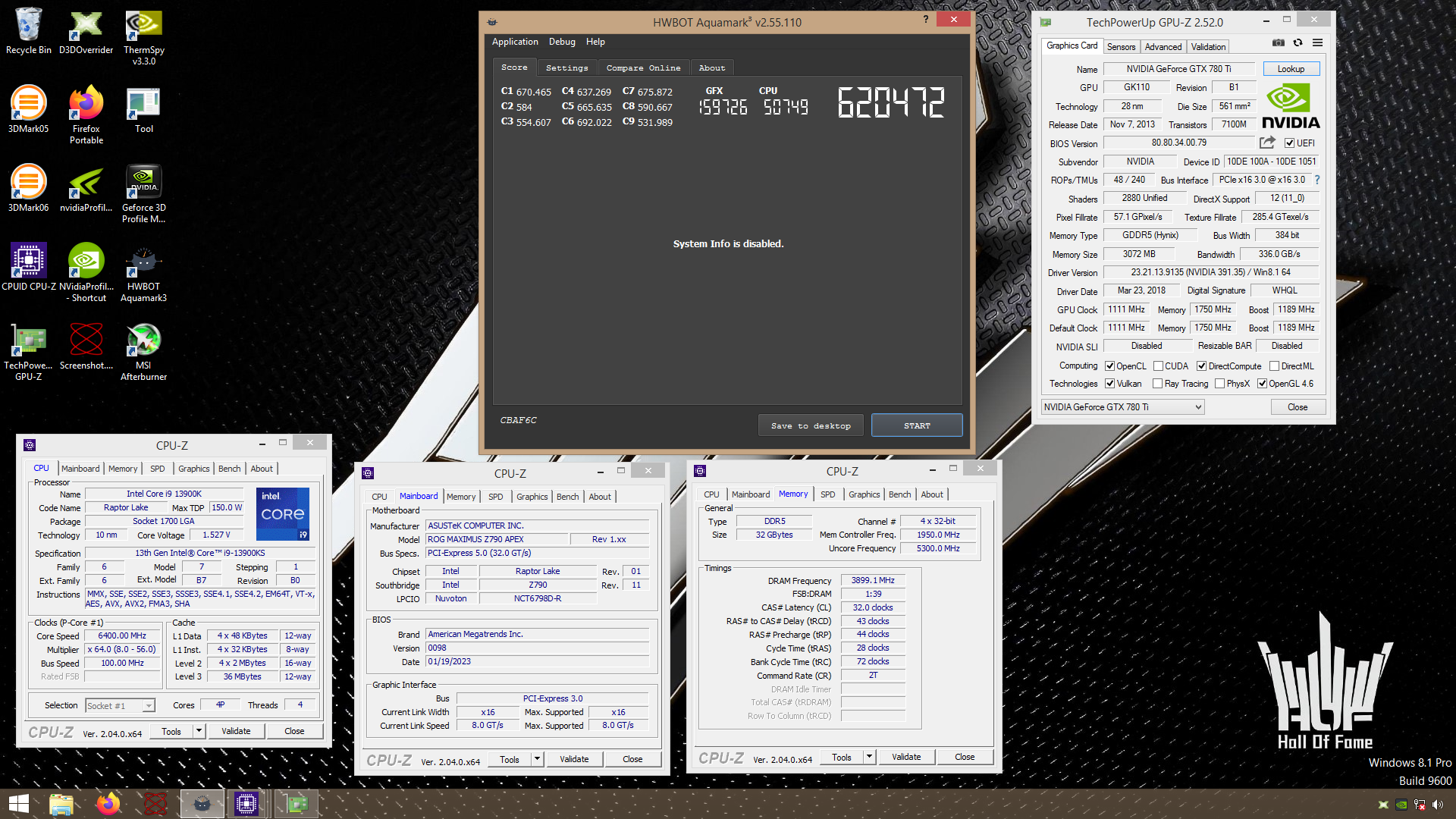Click the NVIDIA logo in GPU-Z
Image resolution: width=1456 pixels, height=819 pixels.
(1290, 105)
